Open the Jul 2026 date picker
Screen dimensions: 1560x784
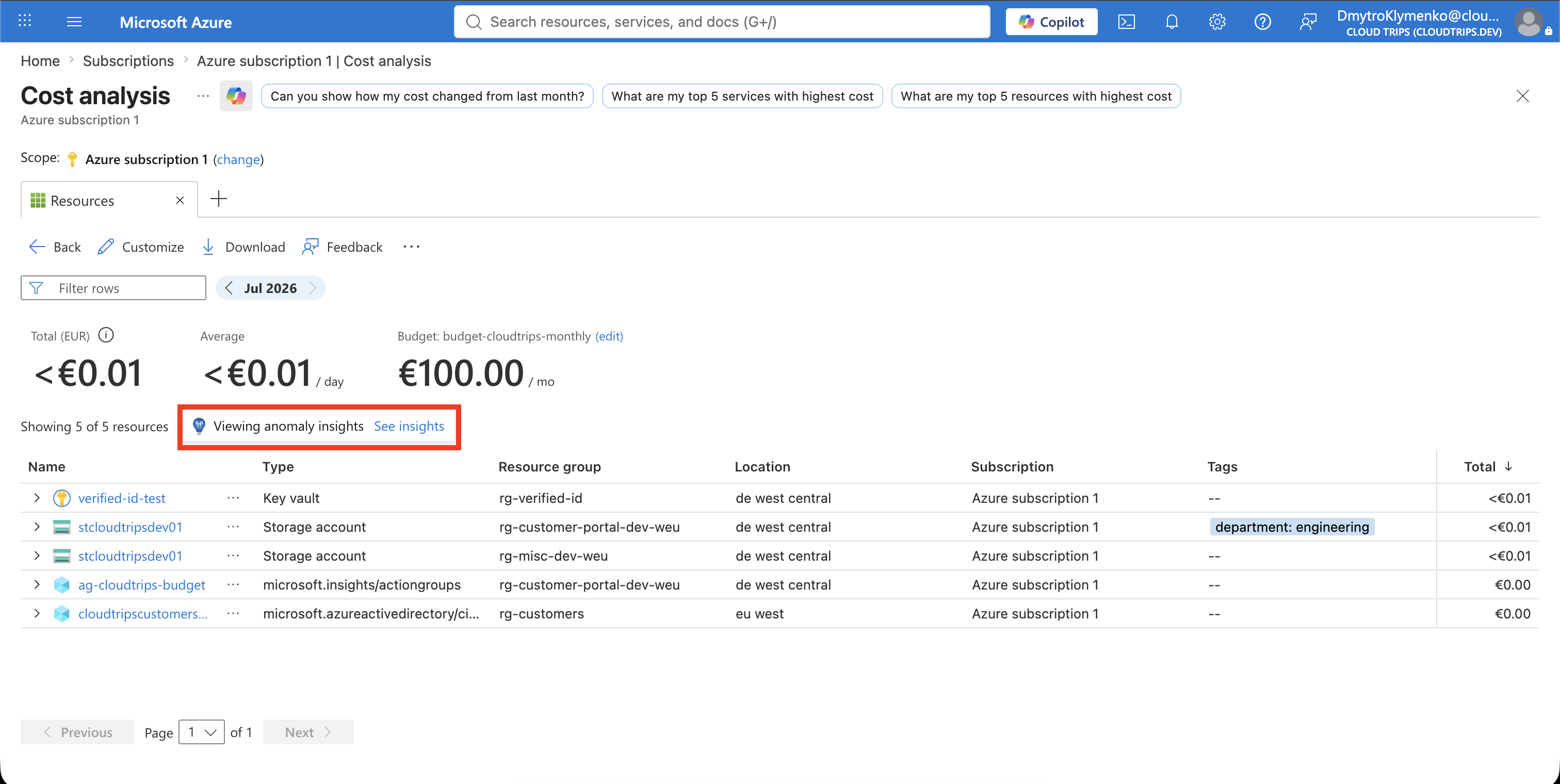coord(270,288)
